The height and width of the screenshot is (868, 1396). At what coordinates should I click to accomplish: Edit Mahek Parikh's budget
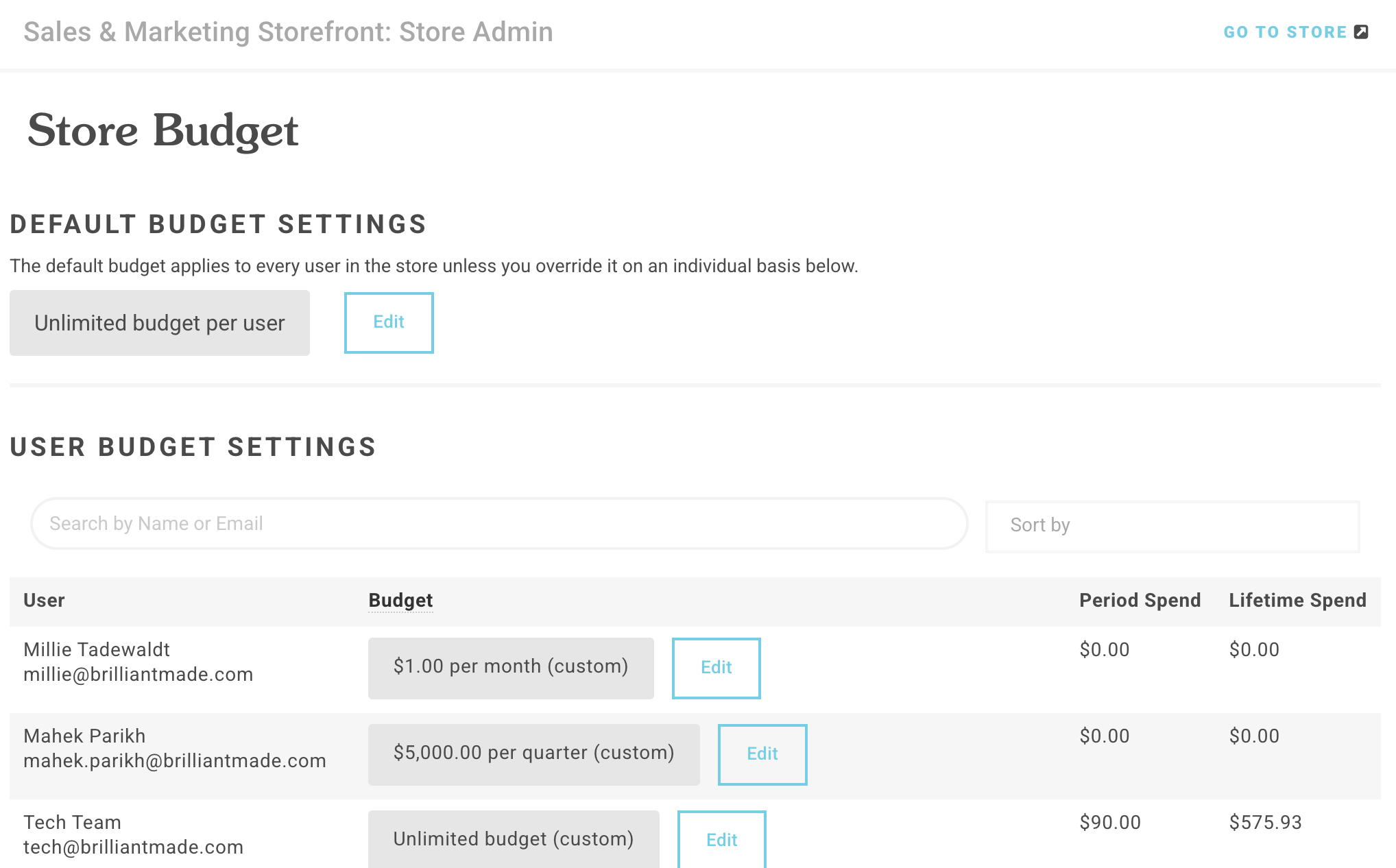(762, 754)
